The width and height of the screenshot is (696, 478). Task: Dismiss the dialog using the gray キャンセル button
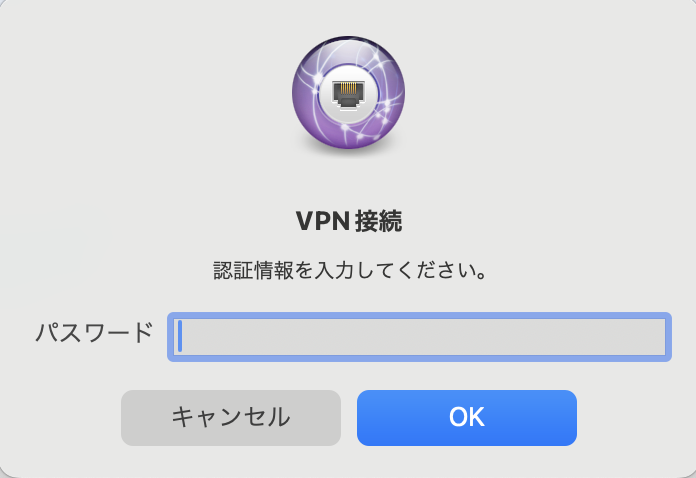(x=231, y=418)
